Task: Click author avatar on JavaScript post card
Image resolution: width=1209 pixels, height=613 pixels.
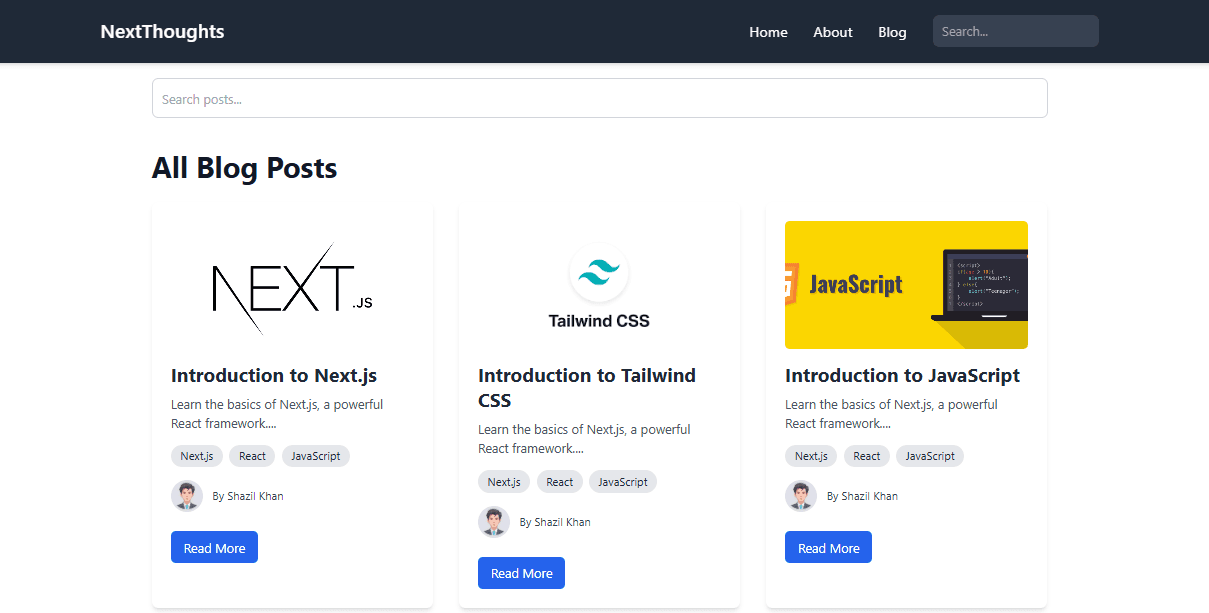Action: pos(801,496)
